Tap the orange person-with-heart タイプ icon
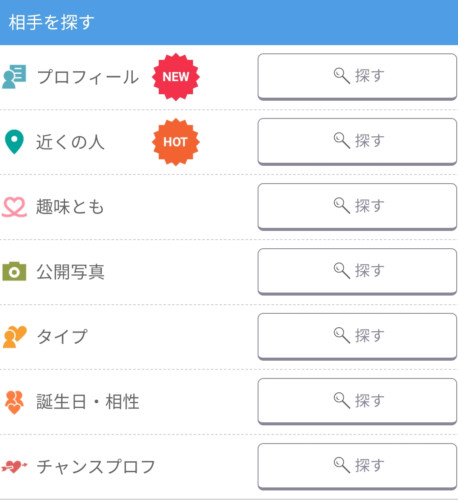The image size is (458, 500). point(14,337)
